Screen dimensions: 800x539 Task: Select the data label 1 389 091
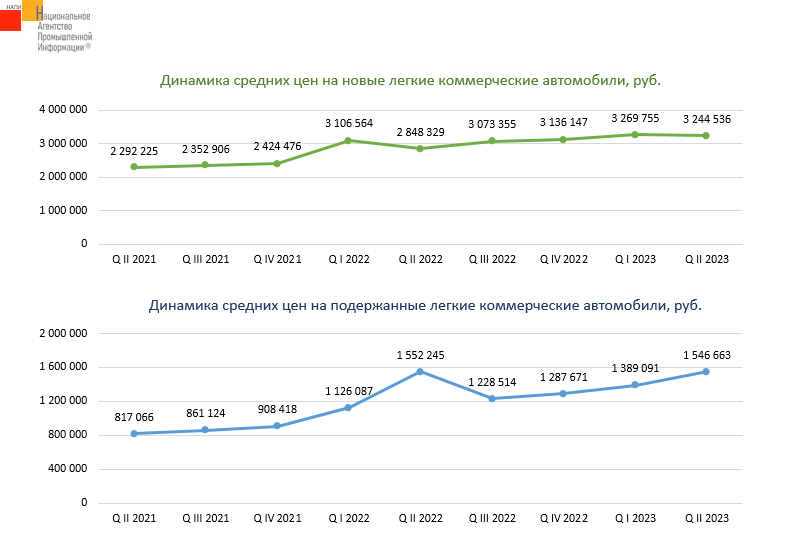click(x=634, y=368)
